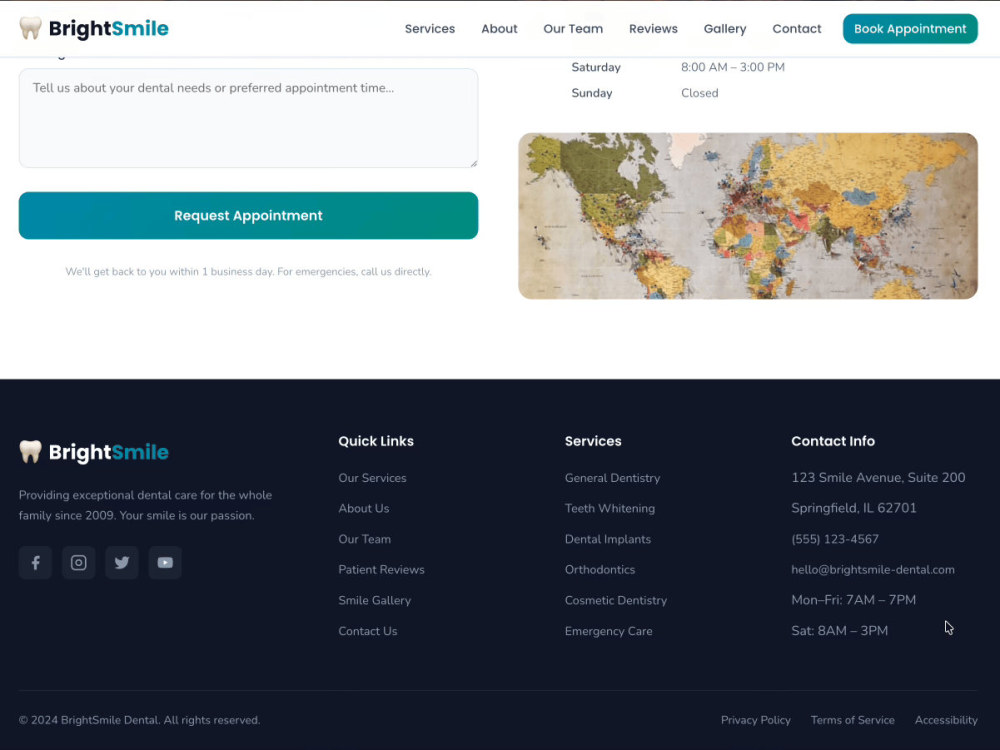This screenshot has width=1000, height=750.
Task: Open the Terms of Service link
Action: click(x=852, y=720)
